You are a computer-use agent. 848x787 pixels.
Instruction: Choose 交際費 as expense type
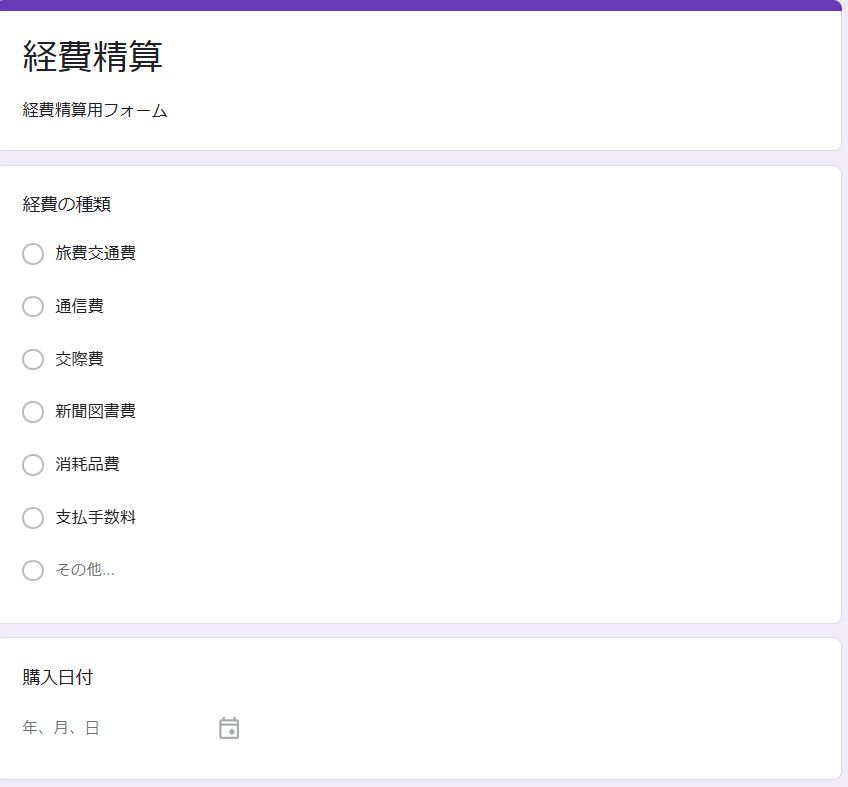(33, 359)
